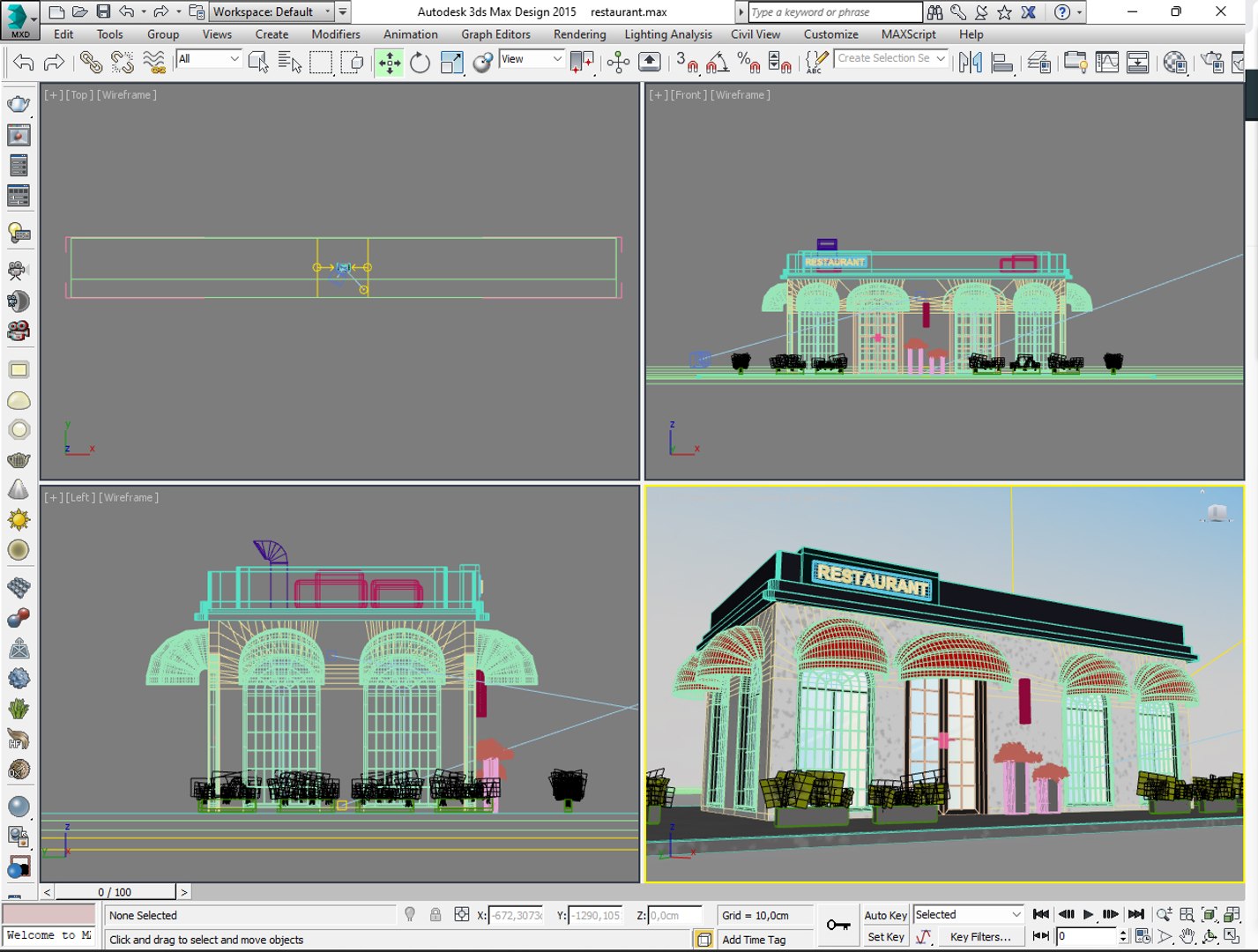Click the Add Time Tag label

coord(754,940)
